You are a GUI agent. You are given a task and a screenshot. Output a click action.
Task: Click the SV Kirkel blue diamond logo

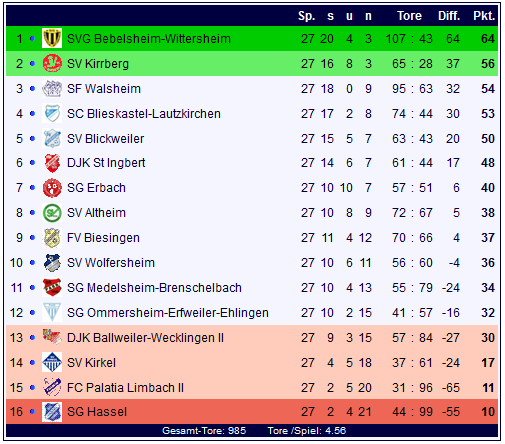(x=52, y=362)
